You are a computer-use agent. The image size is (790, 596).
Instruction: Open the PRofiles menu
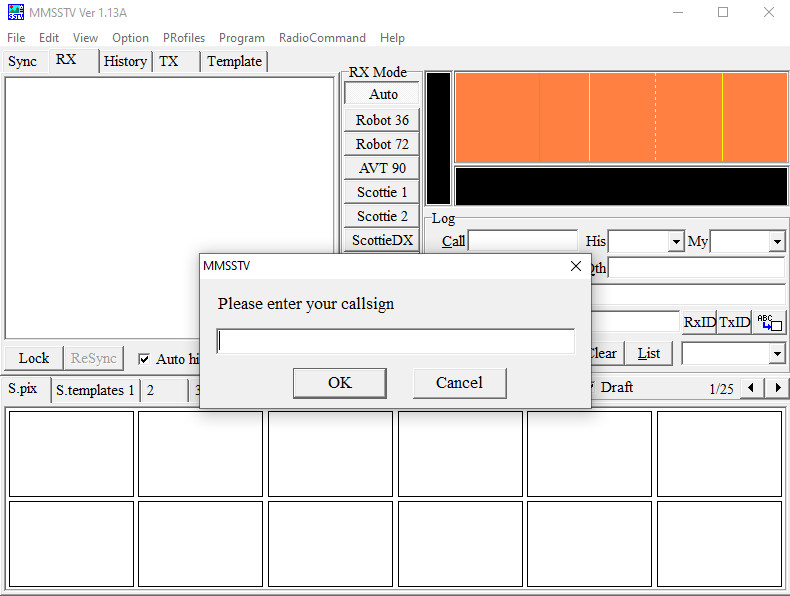tap(184, 38)
